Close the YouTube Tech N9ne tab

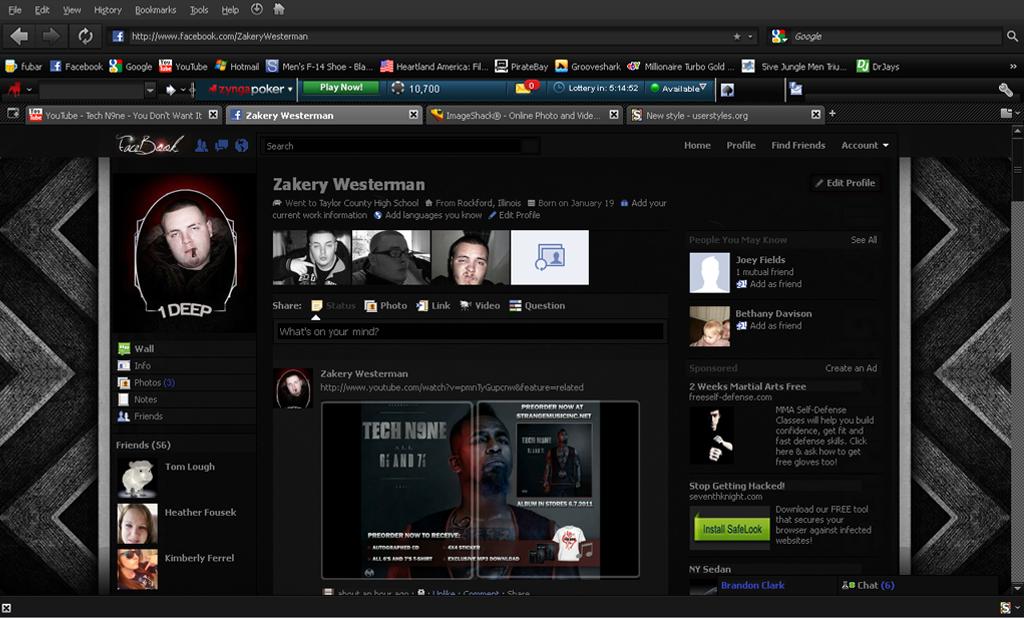[x=213, y=114]
